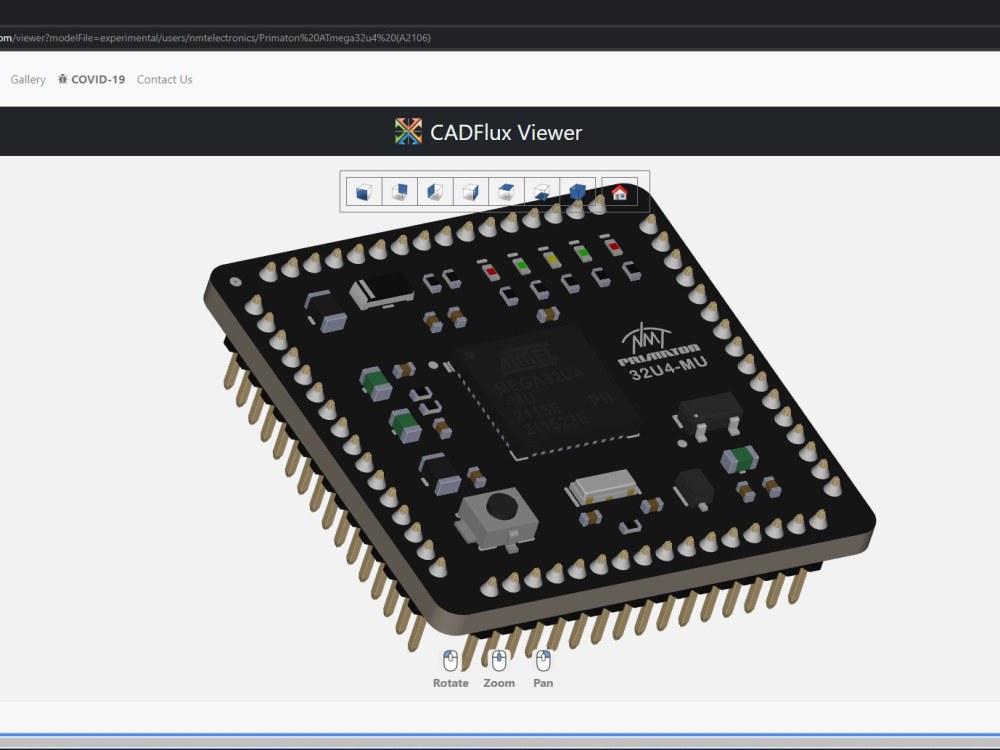The width and height of the screenshot is (1000, 750).
Task: Click the ATmega32U4 chip on the board model
Action: click(548, 390)
